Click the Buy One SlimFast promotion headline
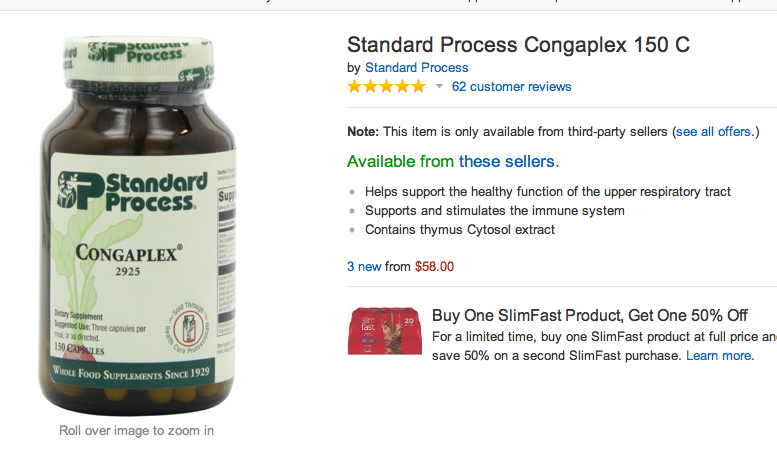 point(590,315)
